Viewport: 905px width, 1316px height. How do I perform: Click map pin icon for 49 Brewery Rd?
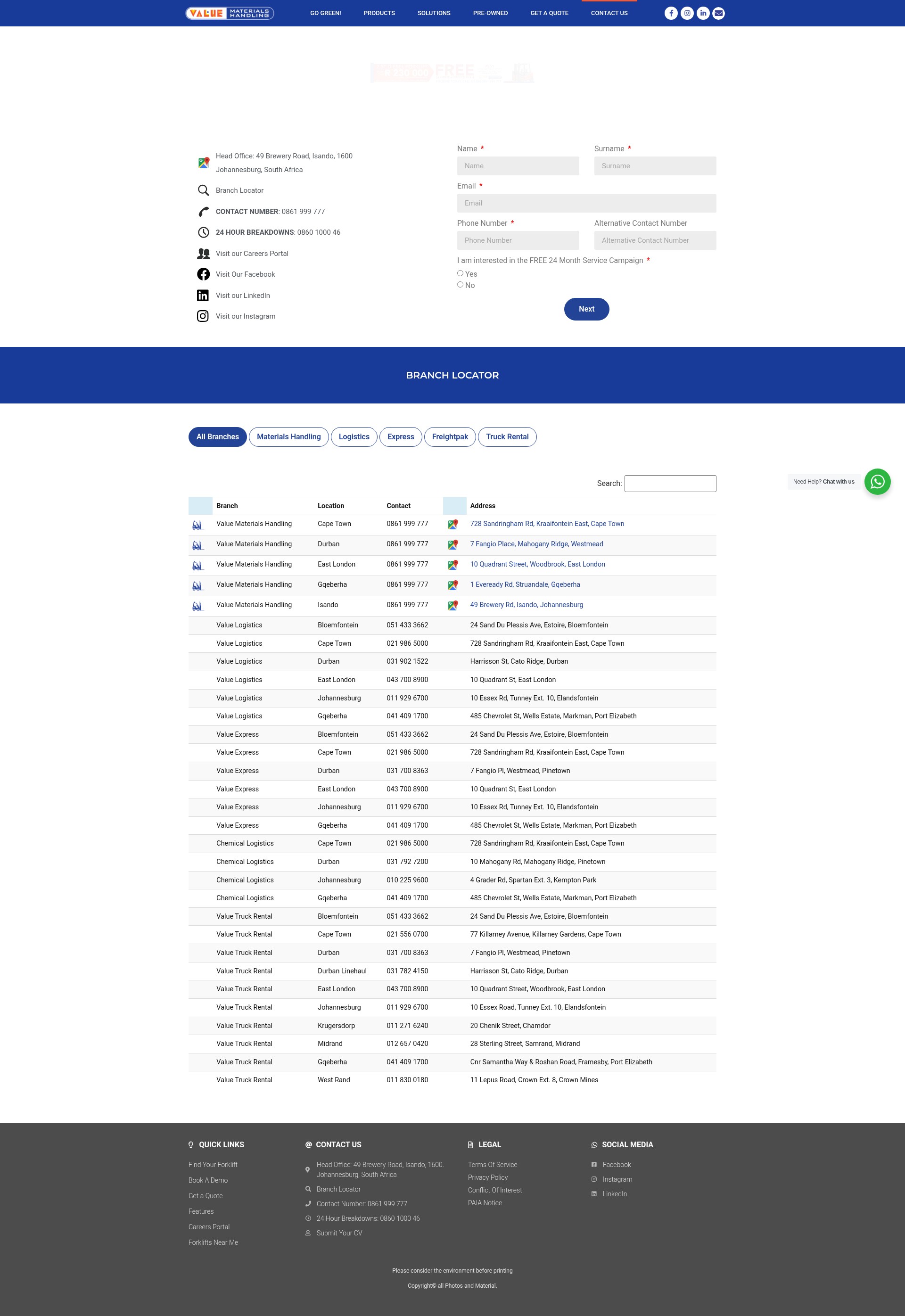coord(452,606)
